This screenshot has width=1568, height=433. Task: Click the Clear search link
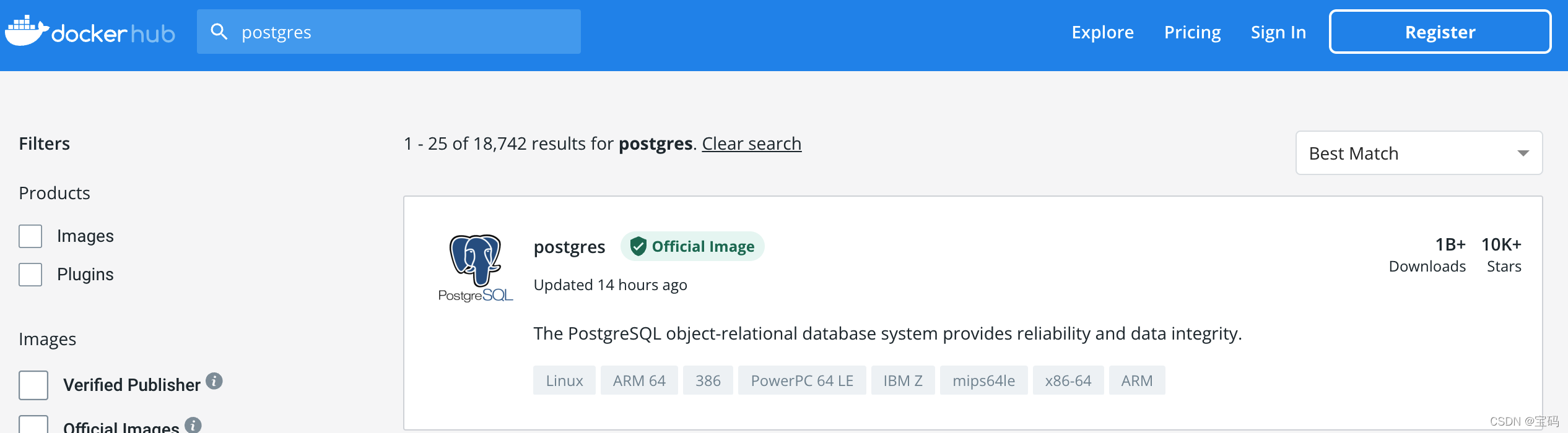point(751,144)
